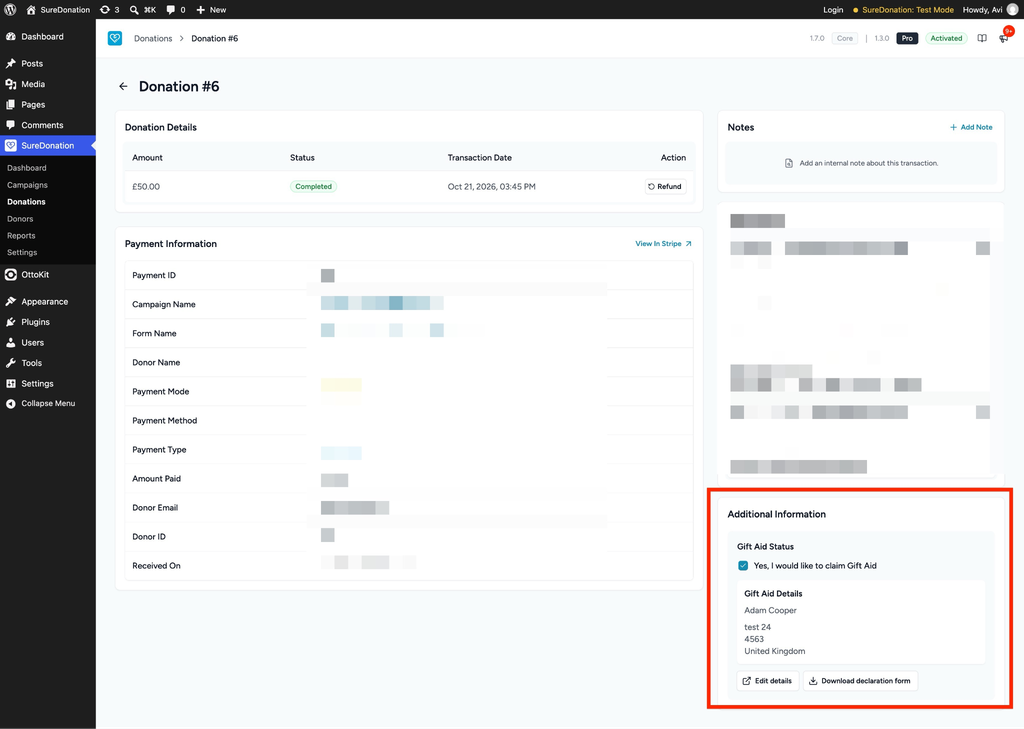The height and width of the screenshot is (729, 1024).
Task: Toggle the claim Gift Aid checkbox
Action: 743,566
